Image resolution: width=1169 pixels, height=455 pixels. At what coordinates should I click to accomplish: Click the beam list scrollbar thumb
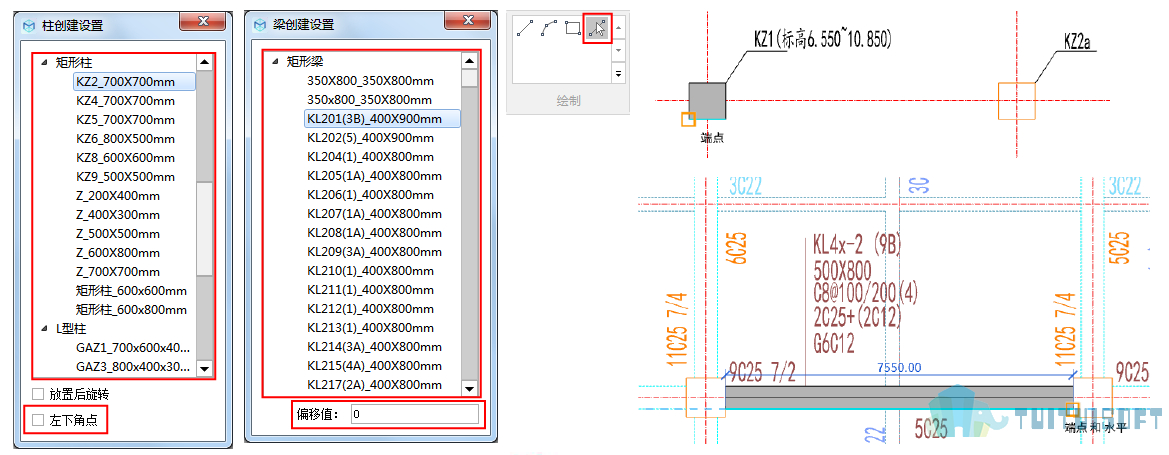tap(469, 78)
